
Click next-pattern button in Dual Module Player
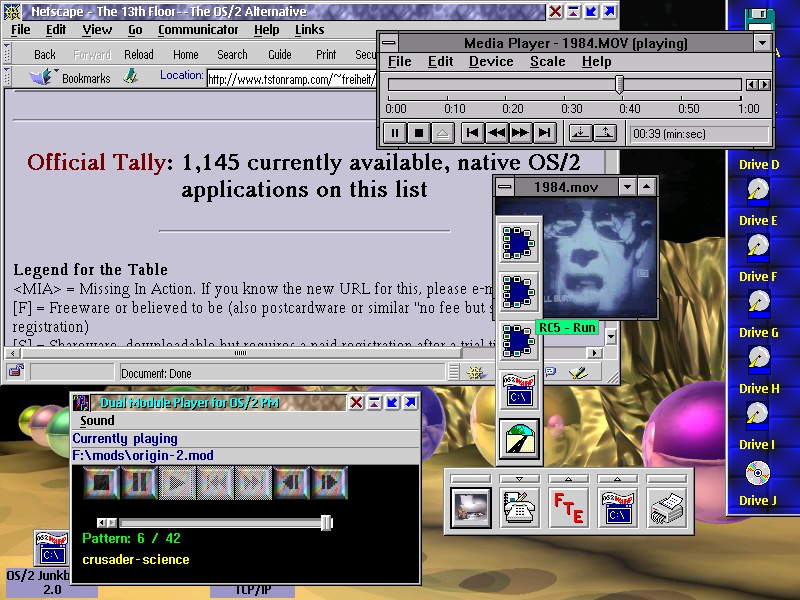pos(253,483)
